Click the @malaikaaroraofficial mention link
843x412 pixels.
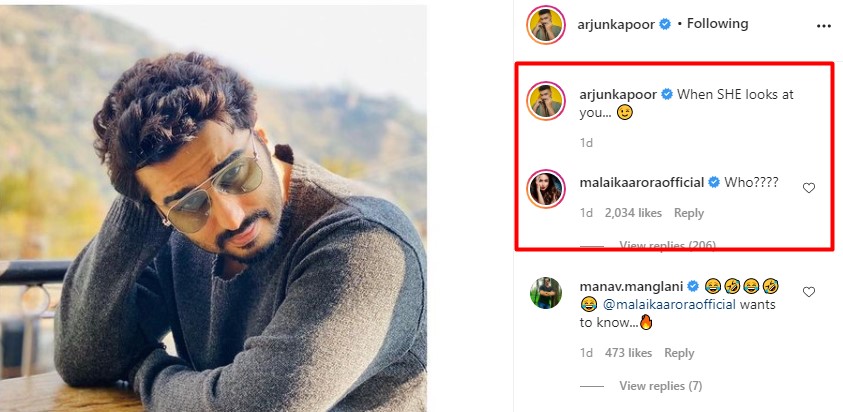[x=663, y=304]
